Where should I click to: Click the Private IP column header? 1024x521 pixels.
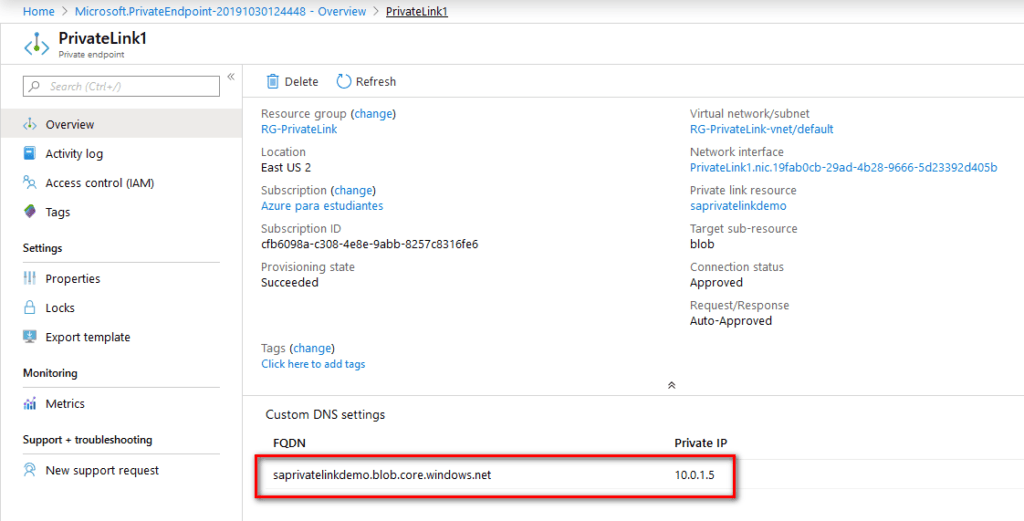(701, 443)
